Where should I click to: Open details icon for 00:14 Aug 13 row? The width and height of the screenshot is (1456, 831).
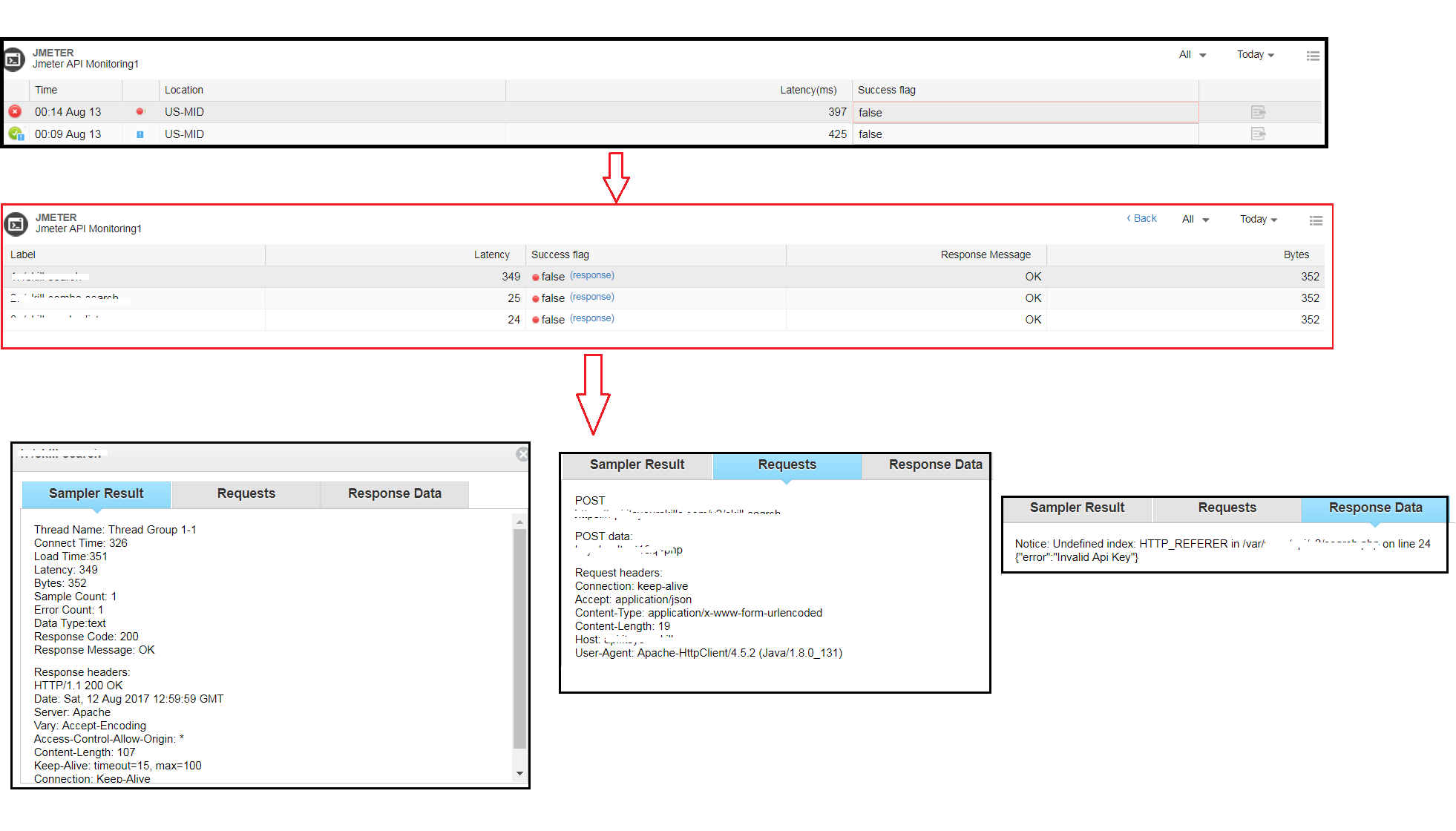[x=1258, y=112]
